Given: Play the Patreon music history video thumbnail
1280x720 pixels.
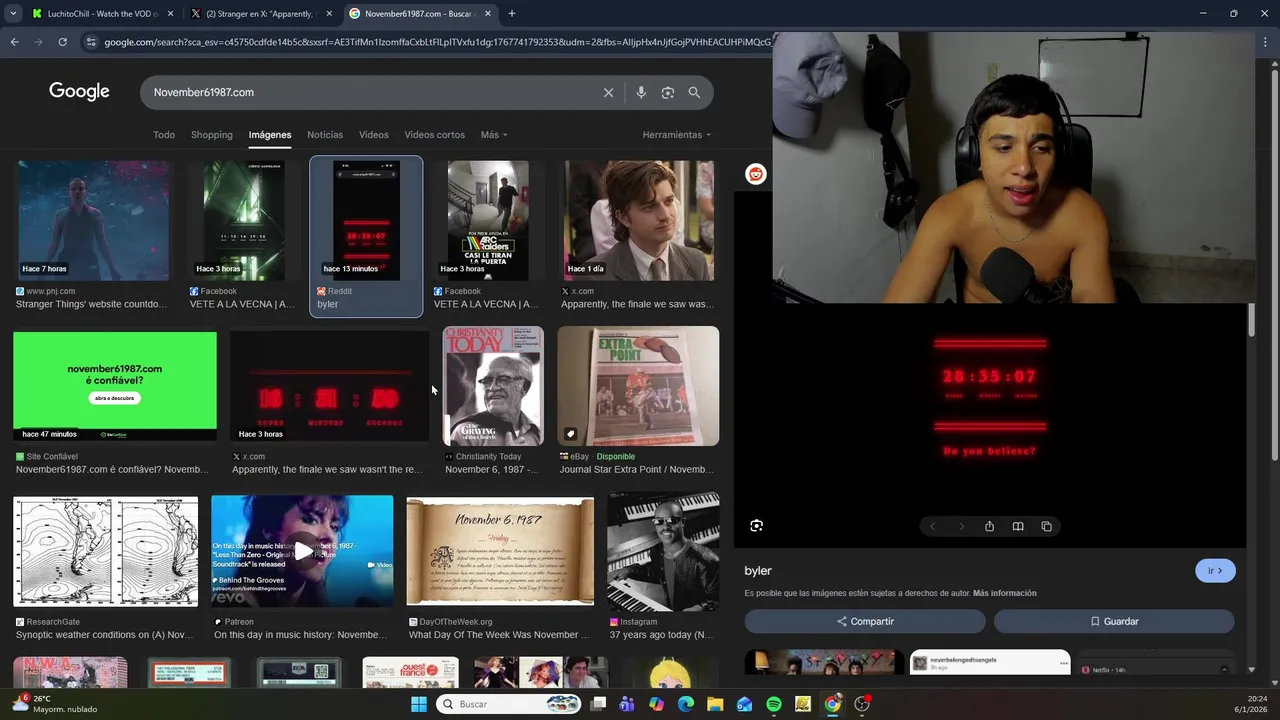Looking at the screenshot, I should (x=302, y=551).
